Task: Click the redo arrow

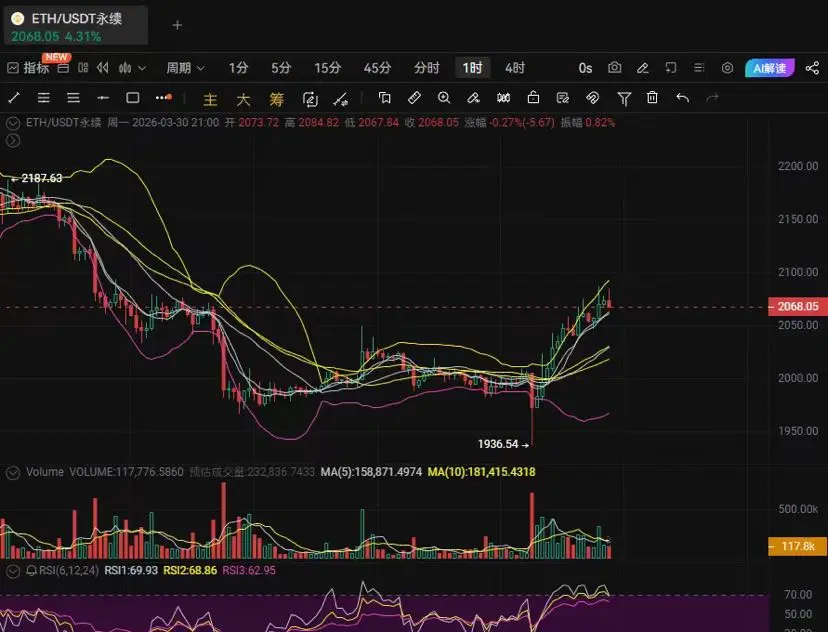Action: pyautogui.click(x=712, y=98)
